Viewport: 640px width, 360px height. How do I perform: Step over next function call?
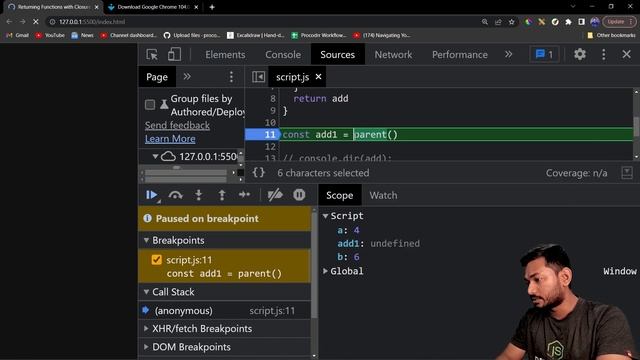176,195
